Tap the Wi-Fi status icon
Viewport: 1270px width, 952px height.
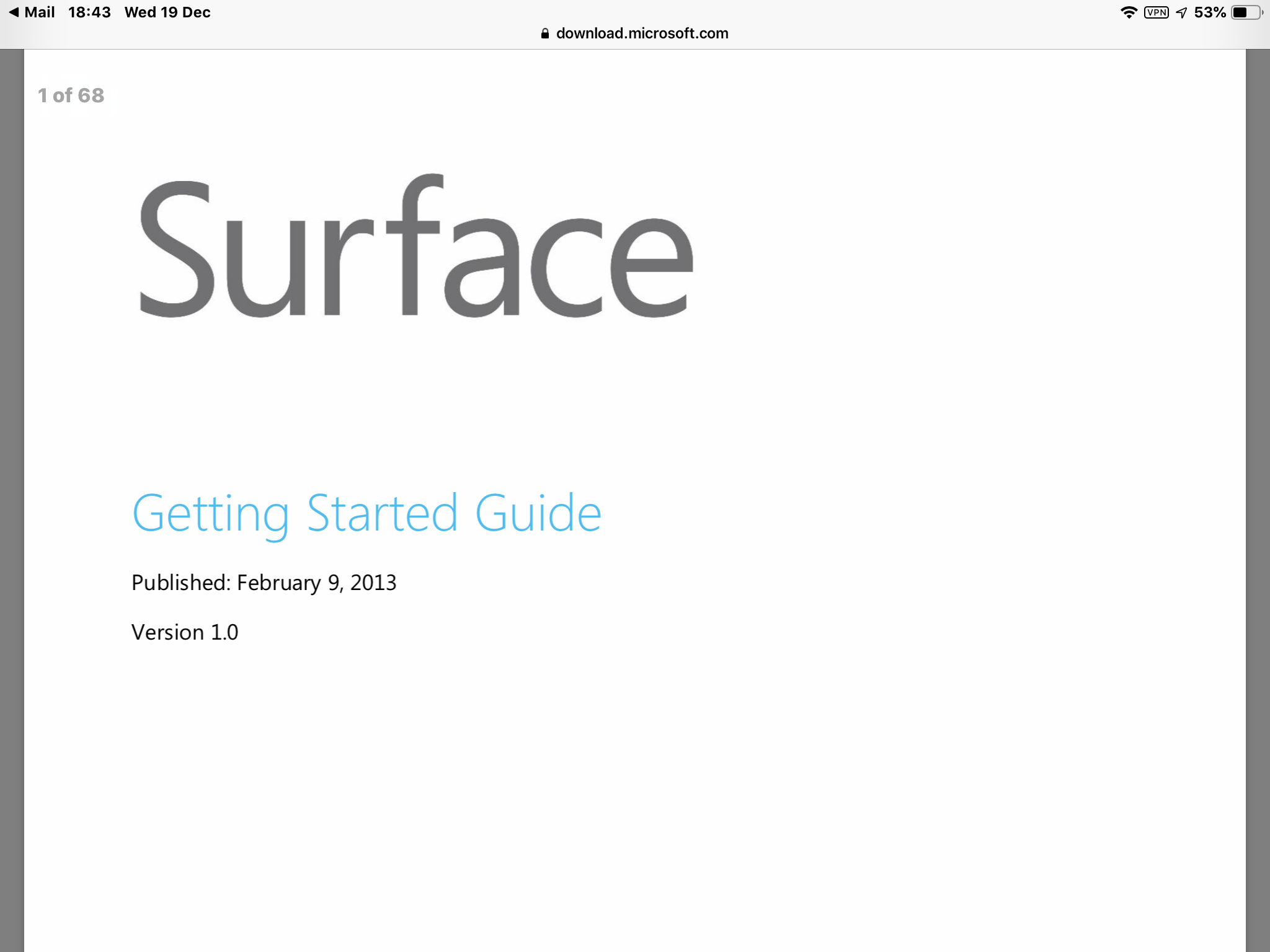point(1129,12)
